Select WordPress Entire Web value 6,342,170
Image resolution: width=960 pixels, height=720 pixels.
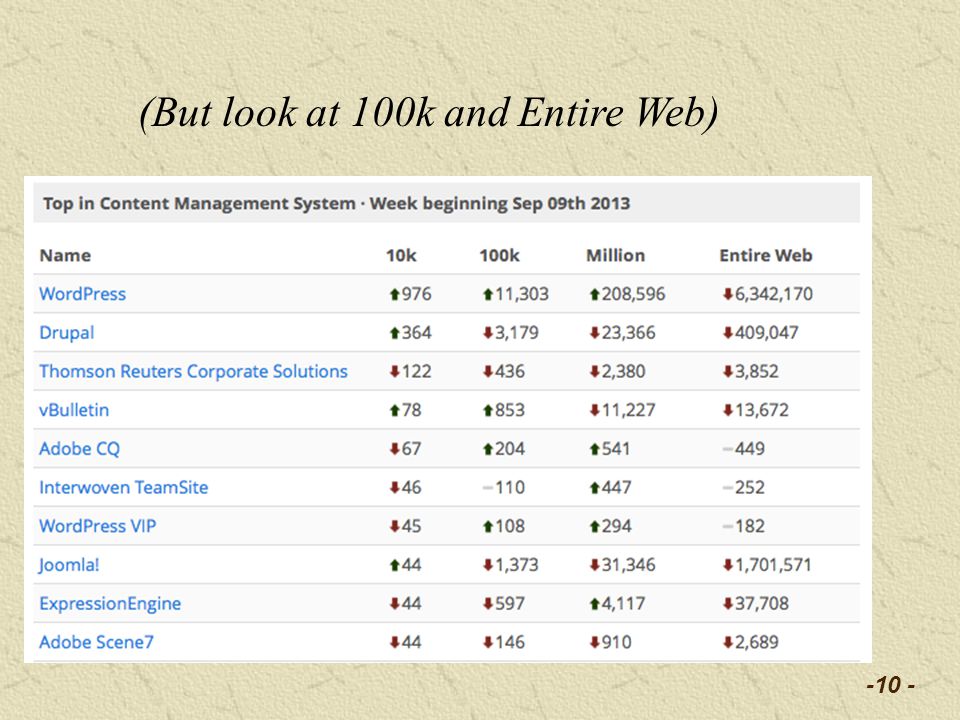(x=774, y=294)
